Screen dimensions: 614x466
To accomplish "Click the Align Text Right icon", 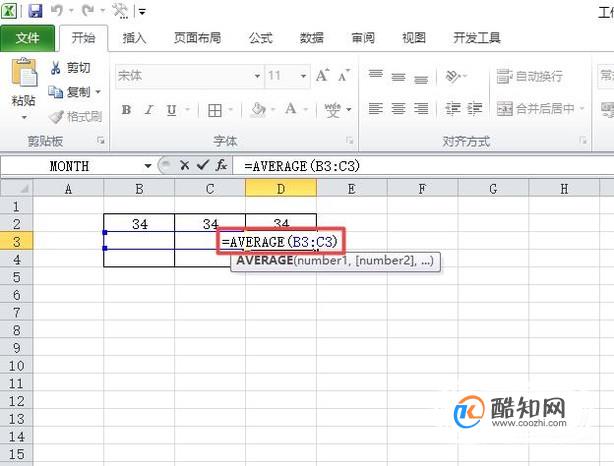I will 421,108.
